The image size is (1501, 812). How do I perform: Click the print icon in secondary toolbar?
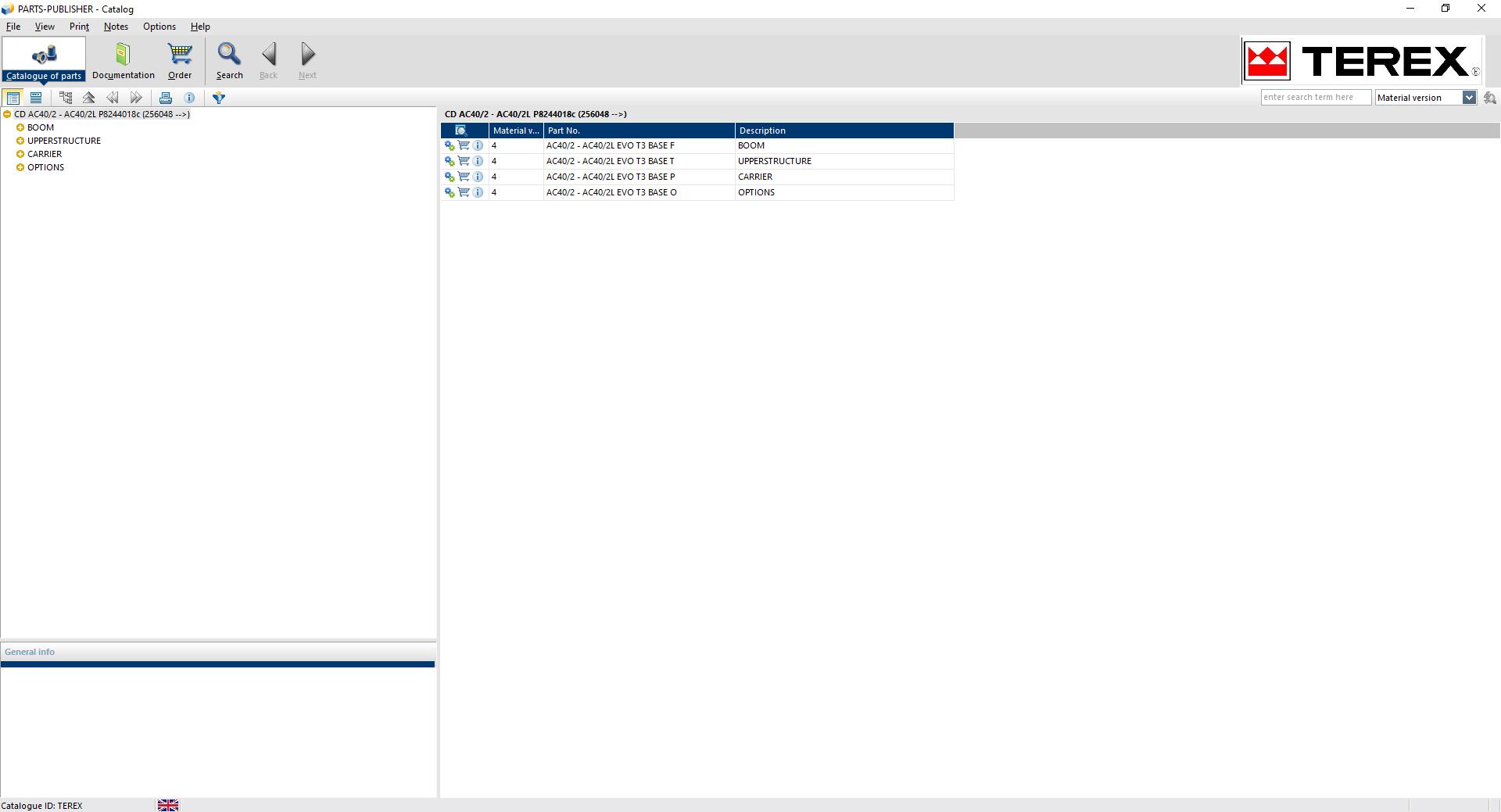point(166,98)
